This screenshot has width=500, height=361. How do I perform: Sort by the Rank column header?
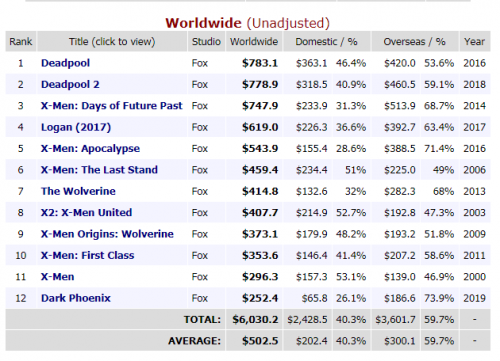(21, 42)
